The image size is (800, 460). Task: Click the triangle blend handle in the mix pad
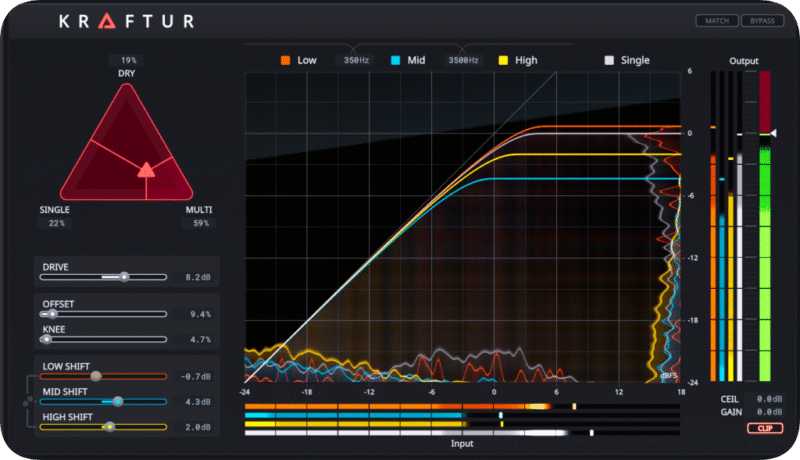[146, 167]
